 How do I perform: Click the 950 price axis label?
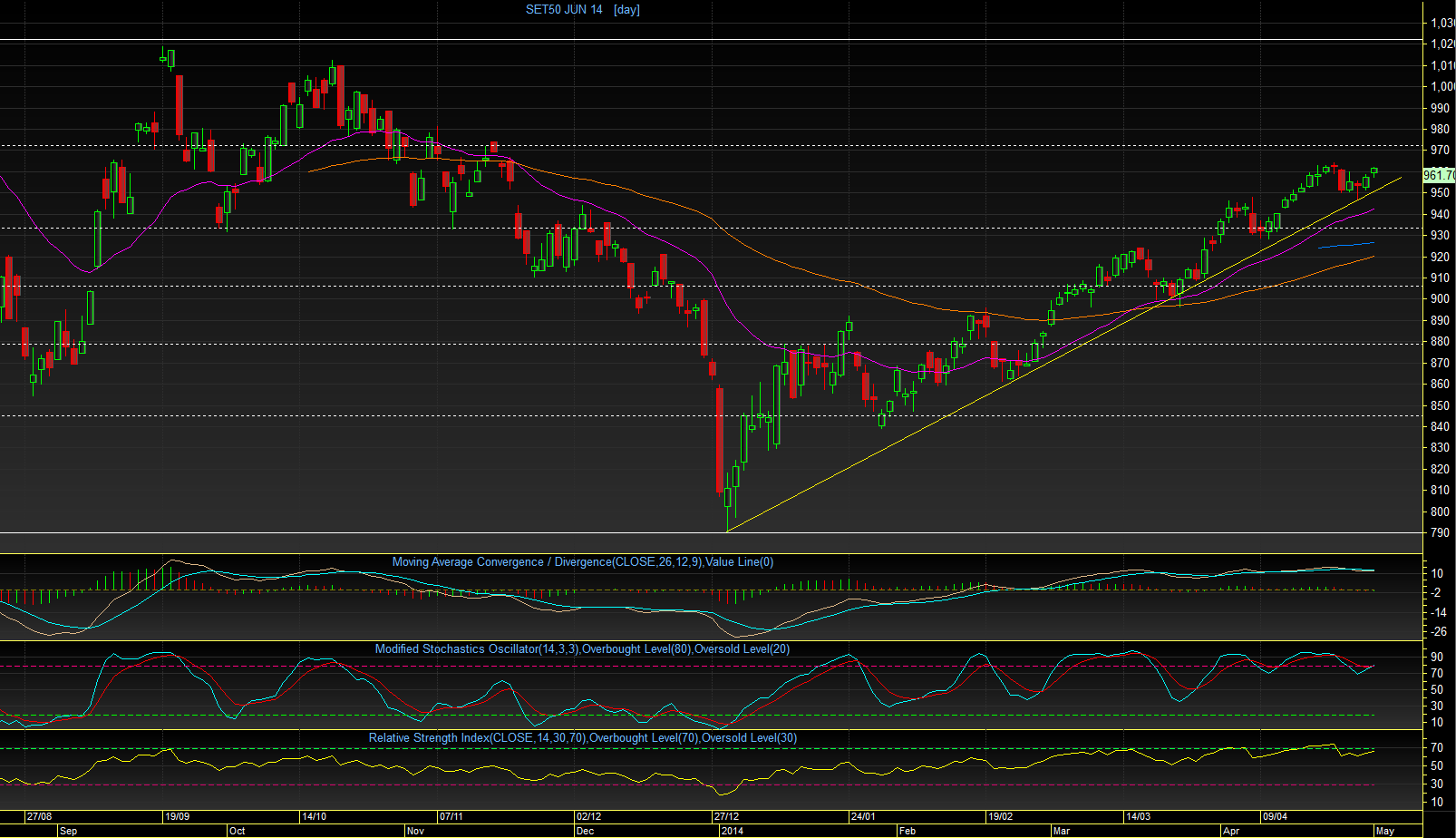click(1440, 193)
